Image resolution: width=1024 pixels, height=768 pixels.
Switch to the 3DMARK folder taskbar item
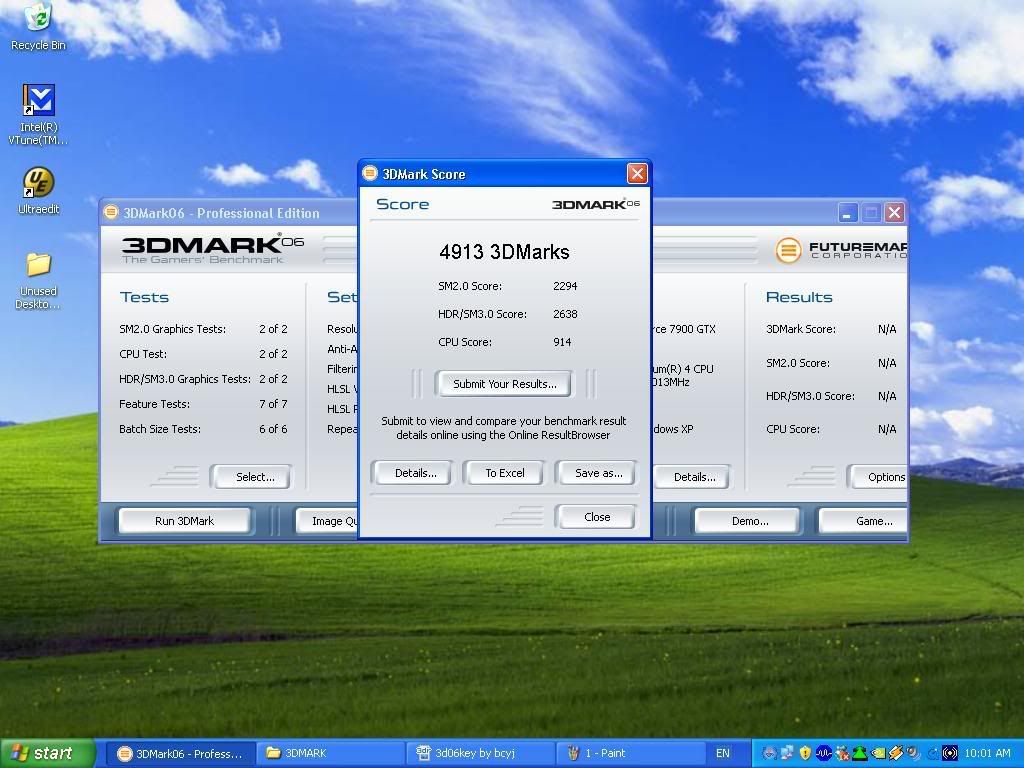pyautogui.click(x=330, y=753)
